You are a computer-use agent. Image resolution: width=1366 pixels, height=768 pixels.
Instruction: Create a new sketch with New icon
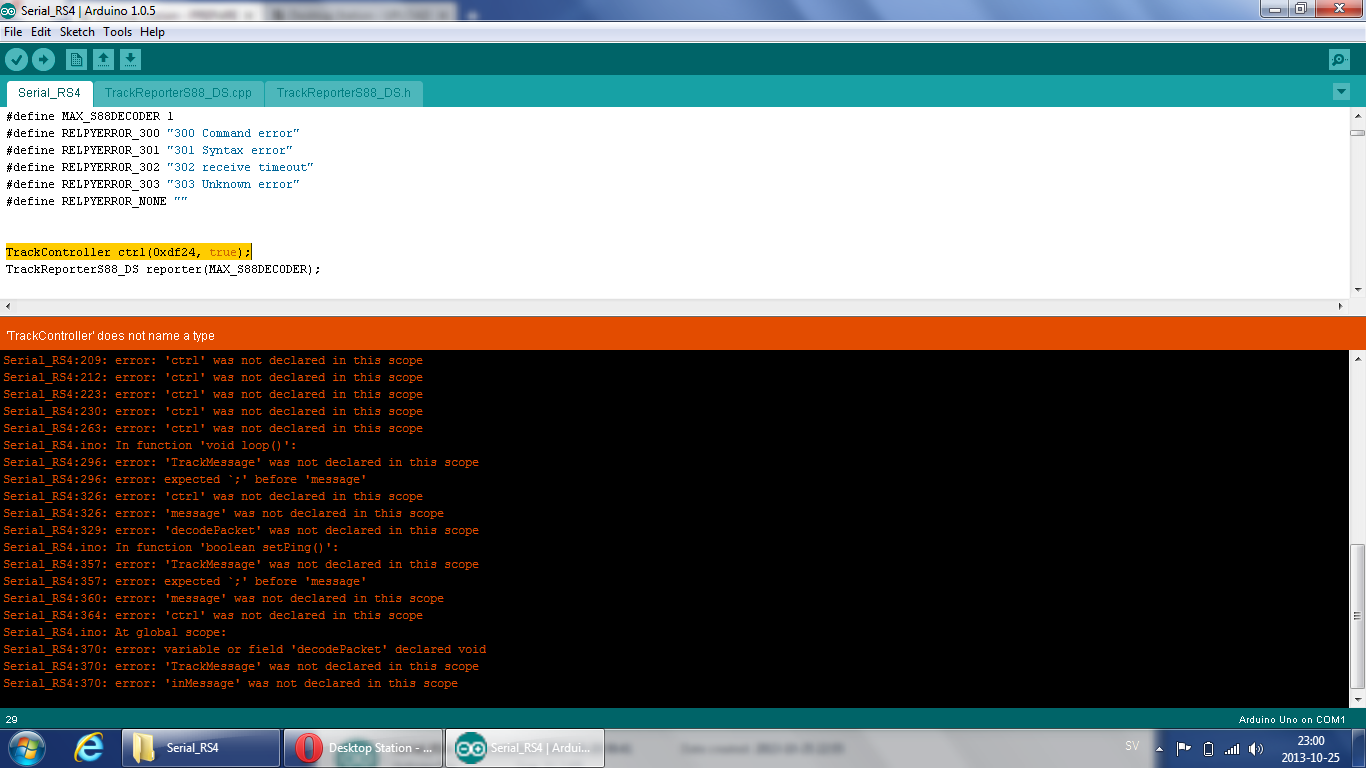point(76,60)
